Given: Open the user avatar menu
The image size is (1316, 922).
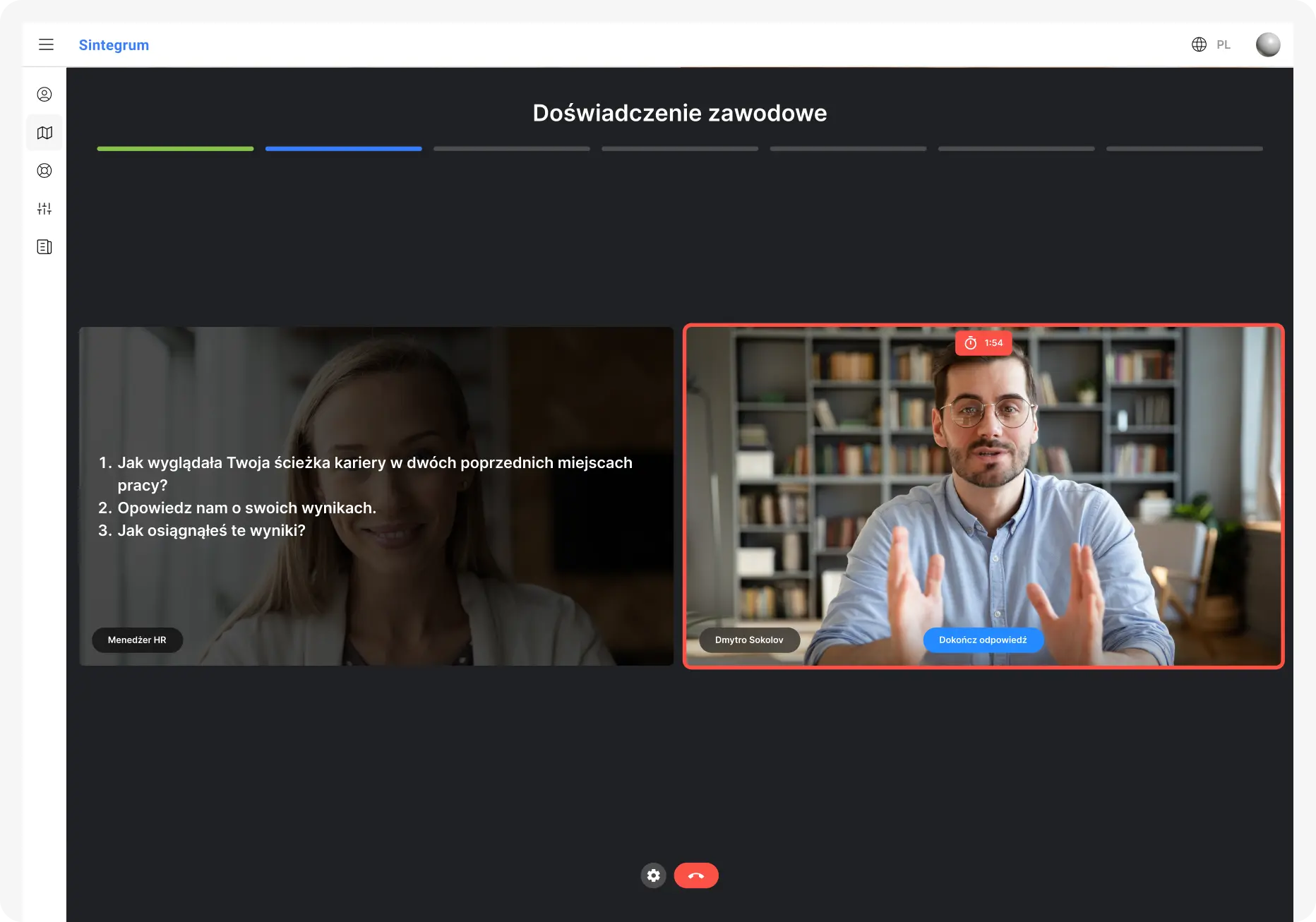Looking at the screenshot, I should 1267,44.
